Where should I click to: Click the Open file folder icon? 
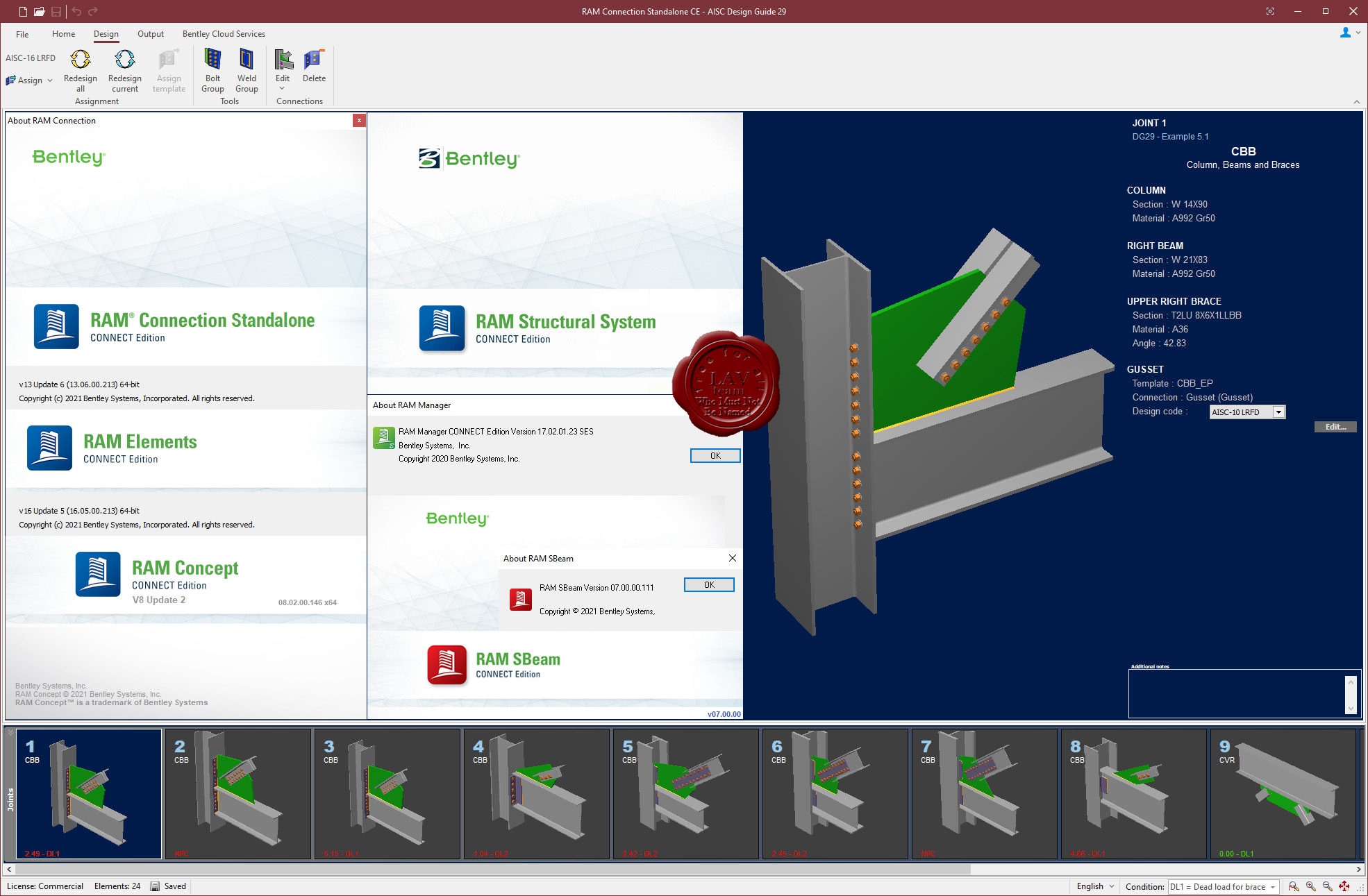point(40,11)
